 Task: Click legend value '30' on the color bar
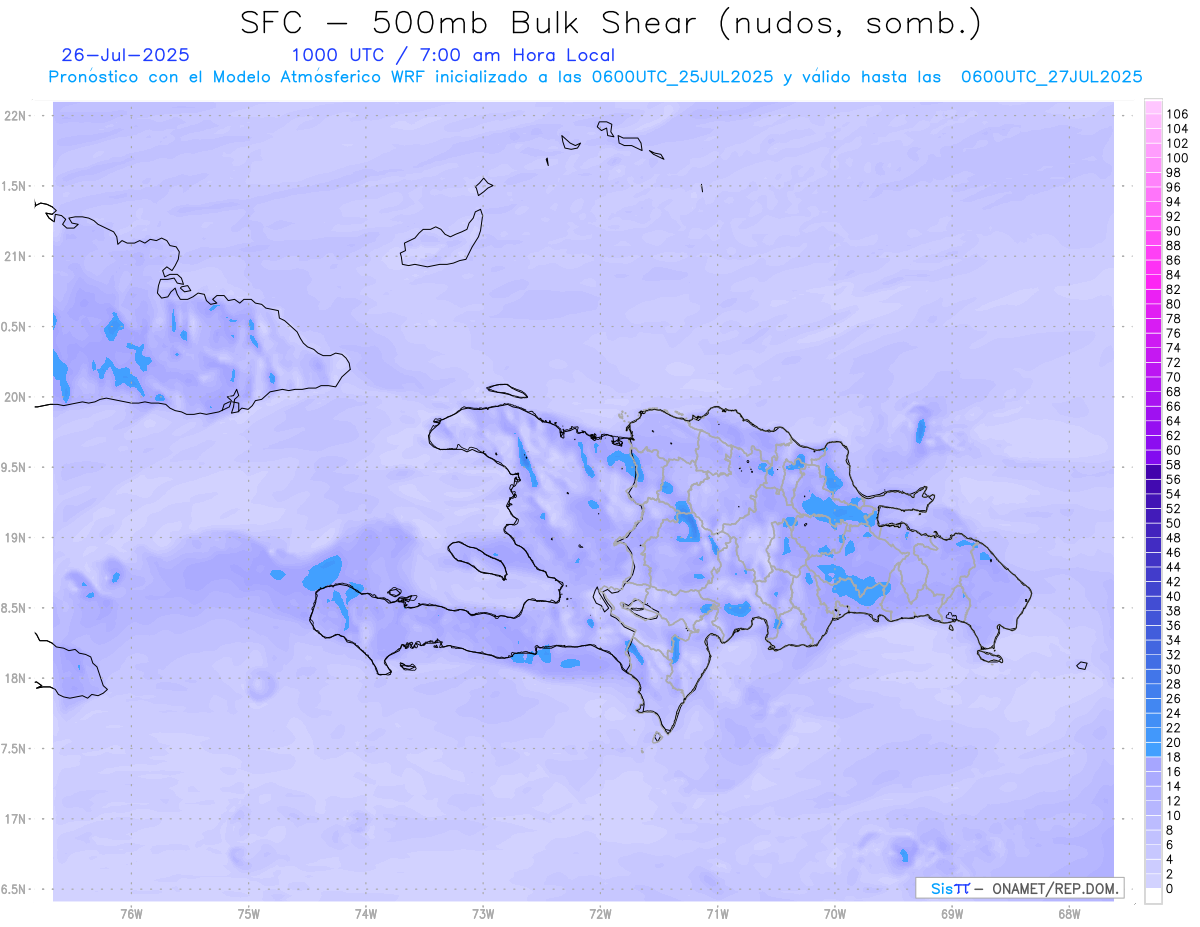coord(1173,669)
